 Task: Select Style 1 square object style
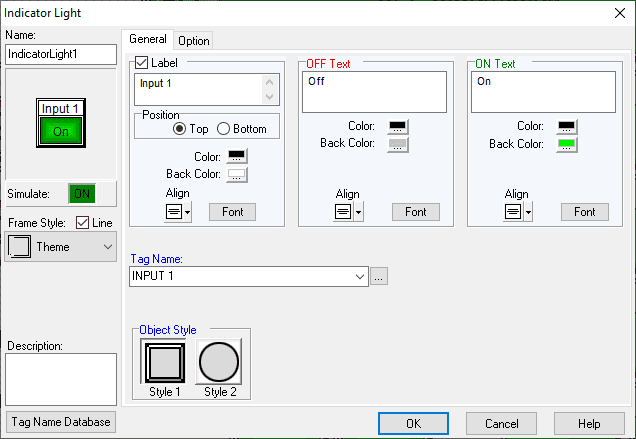pos(163,362)
